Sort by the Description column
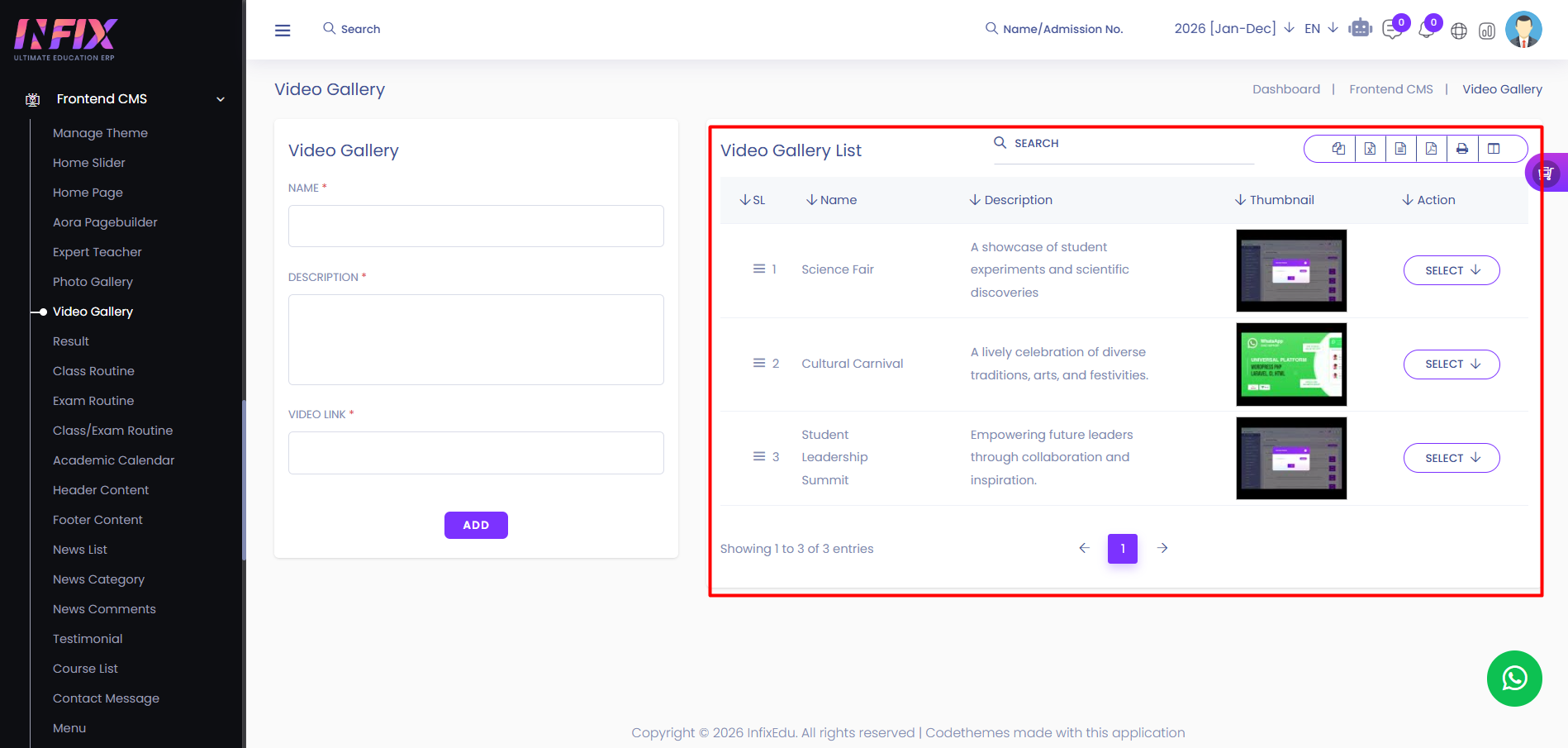Screen dimensions: 1568x748 pos(1010,200)
